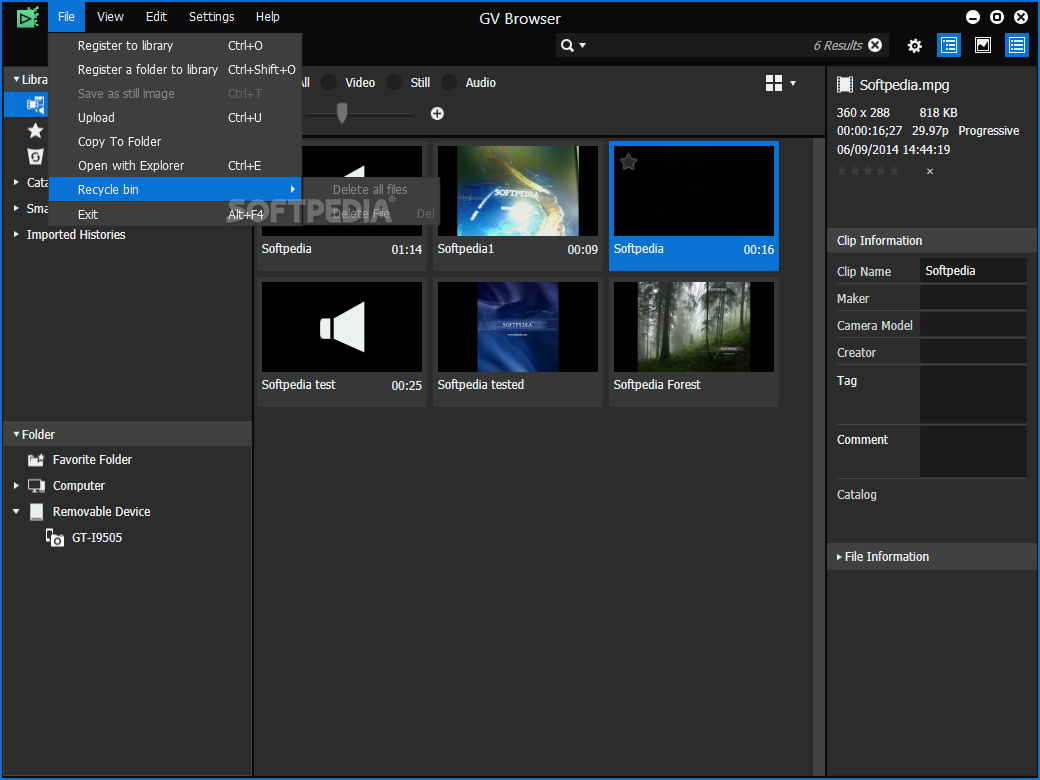Select the Video filter radio button
Screen dimensions: 1040x780
click(x=329, y=83)
